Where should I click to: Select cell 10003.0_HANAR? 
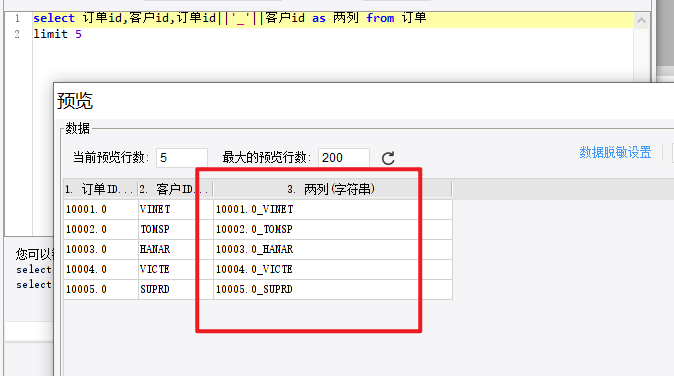click(333, 249)
